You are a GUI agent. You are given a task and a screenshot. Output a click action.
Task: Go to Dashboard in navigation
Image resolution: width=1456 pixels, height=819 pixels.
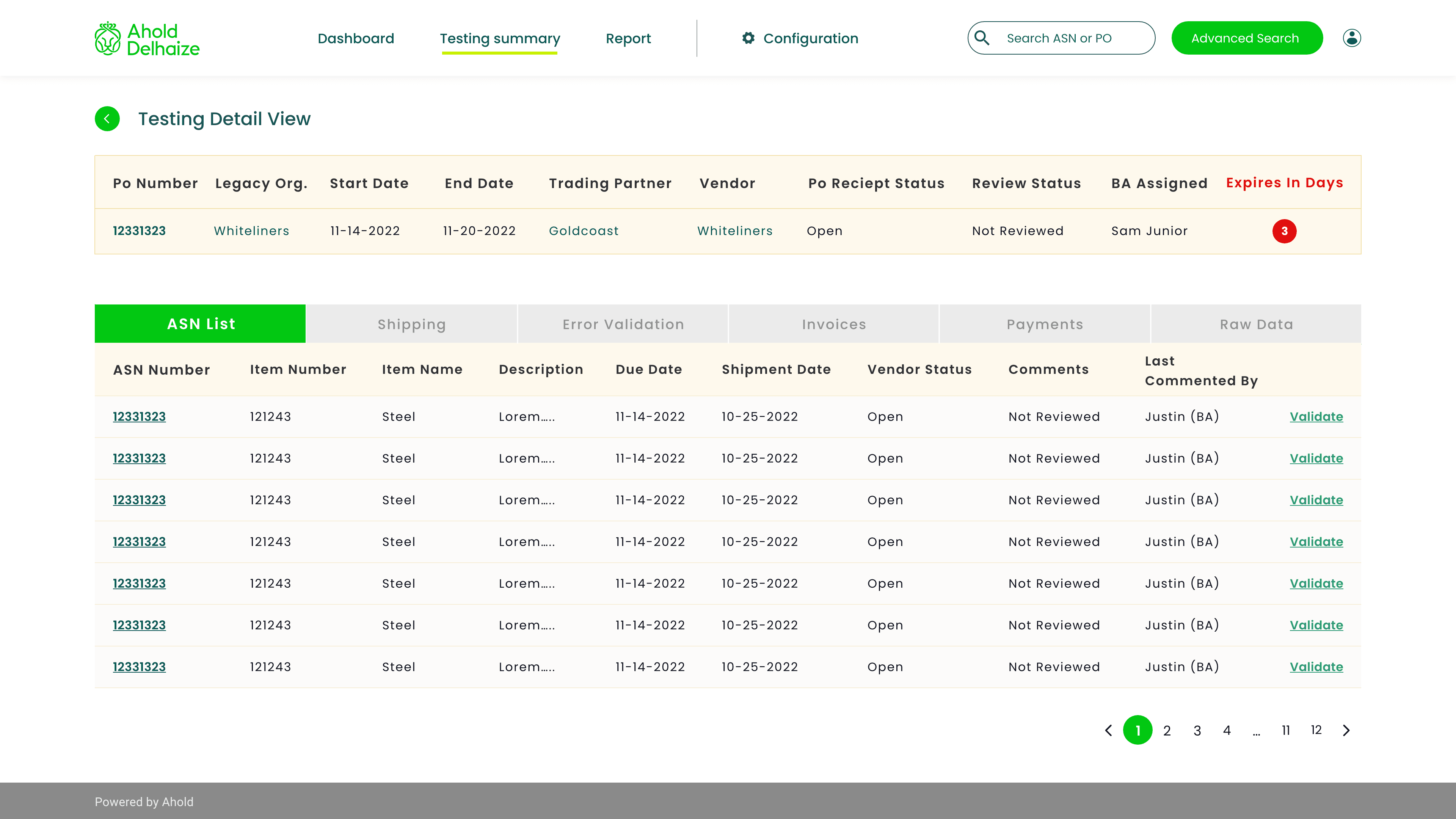pyautogui.click(x=356, y=38)
